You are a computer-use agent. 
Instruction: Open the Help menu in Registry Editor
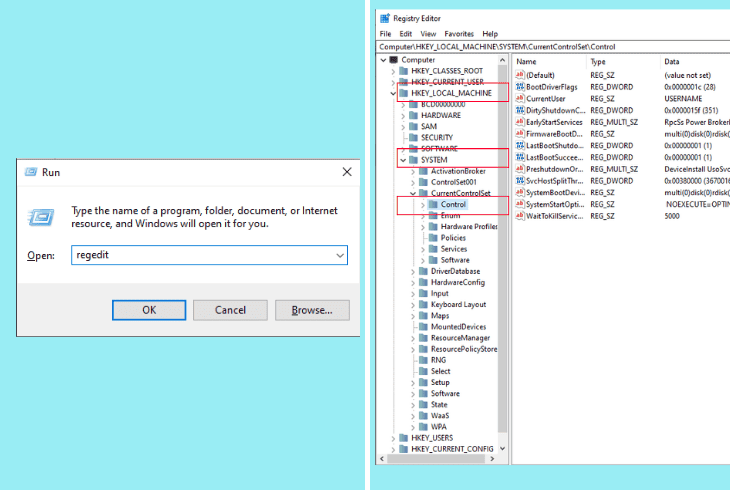tap(490, 34)
